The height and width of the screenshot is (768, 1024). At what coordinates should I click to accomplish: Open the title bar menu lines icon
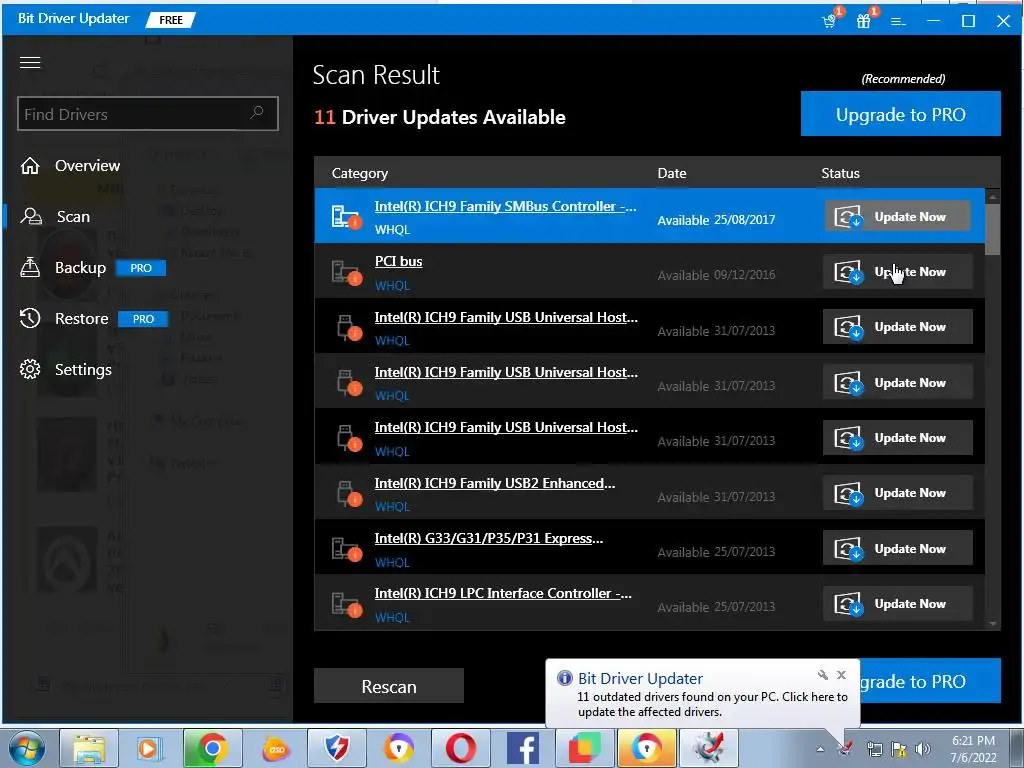tap(898, 22)
